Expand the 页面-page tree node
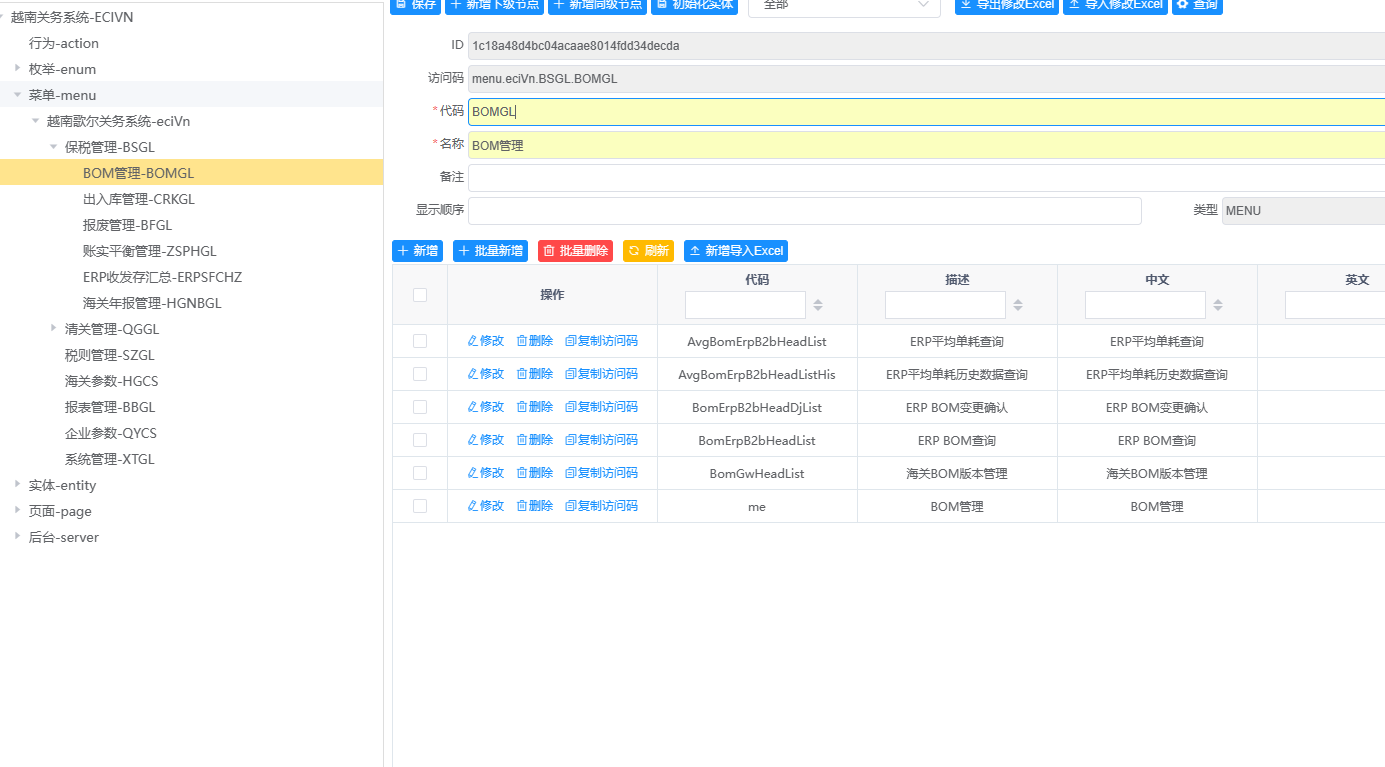1385x767 pixels. (17, 510)
